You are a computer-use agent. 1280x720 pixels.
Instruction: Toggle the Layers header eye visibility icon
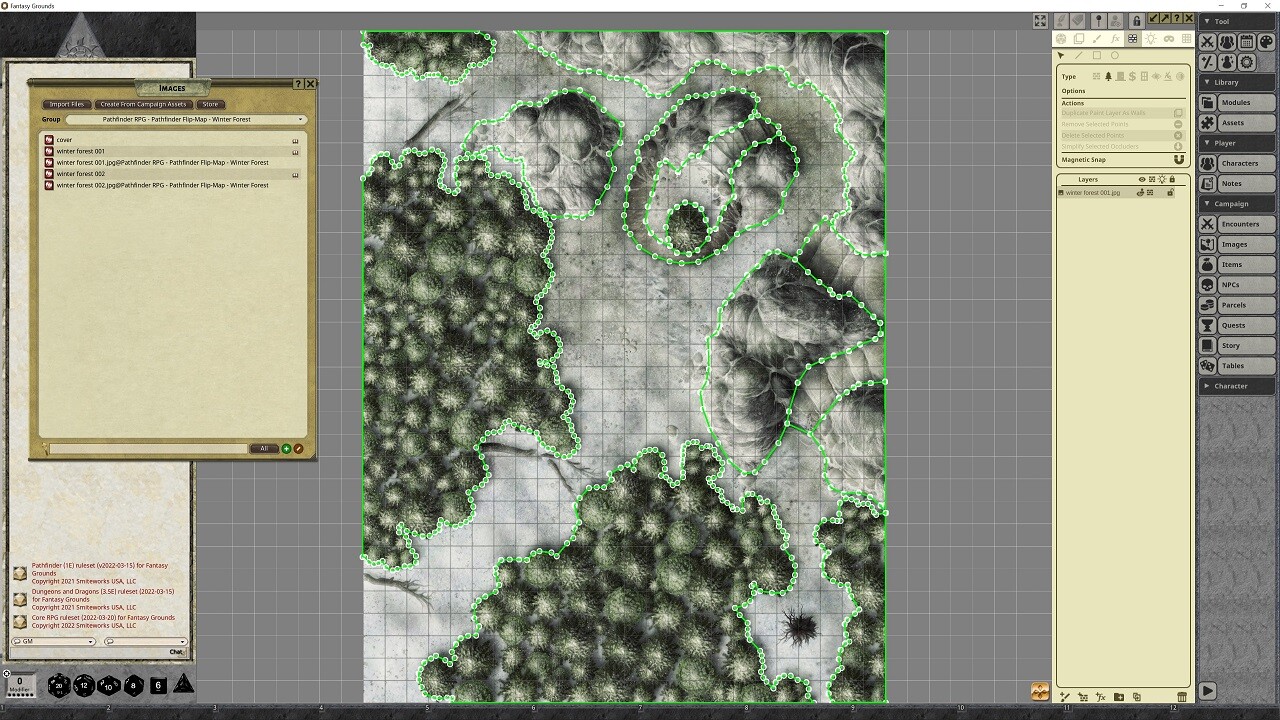tap(1142, 180)
